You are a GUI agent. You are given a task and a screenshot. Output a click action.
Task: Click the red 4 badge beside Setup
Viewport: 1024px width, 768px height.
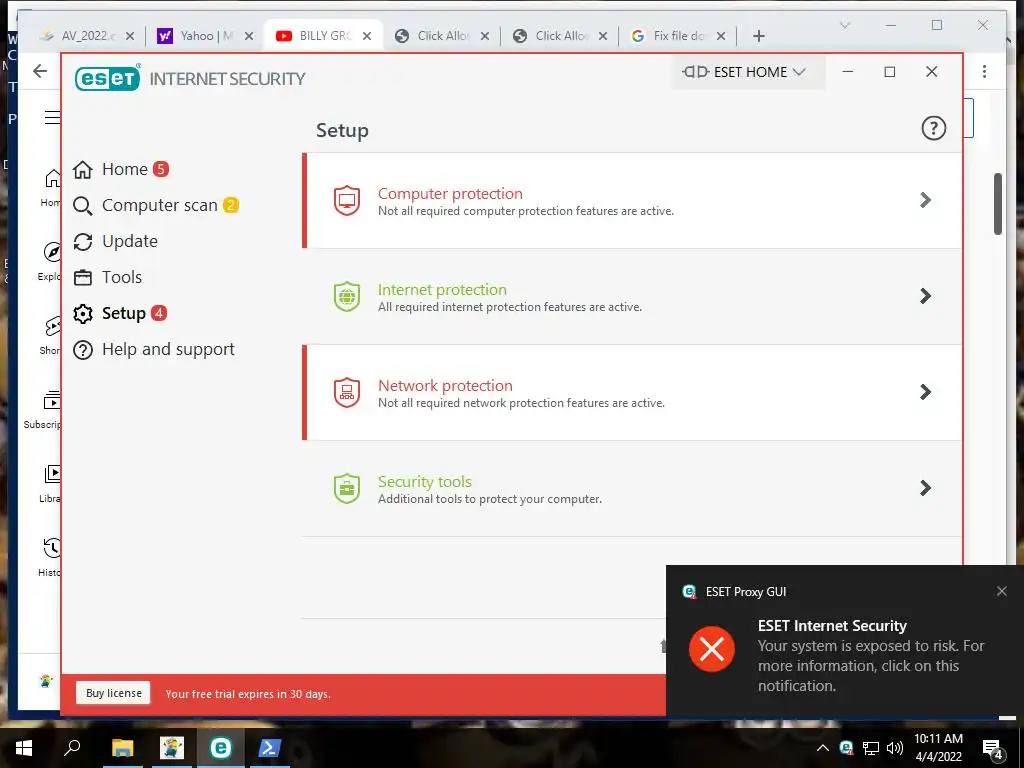(x=159, y=313)
